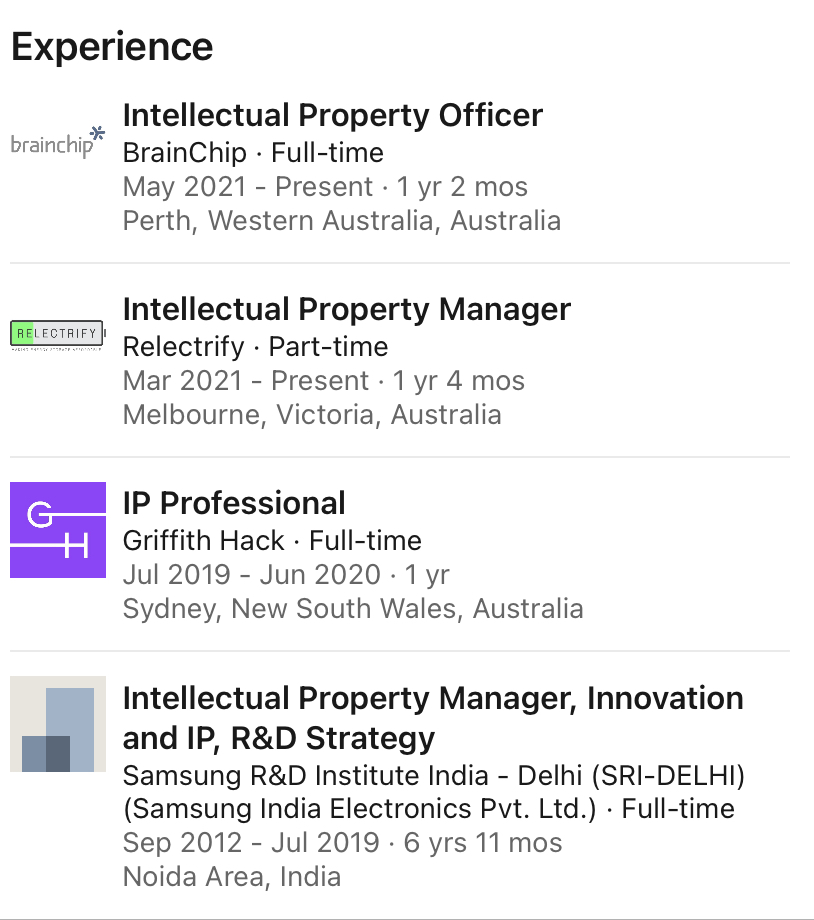Click the Experience section heading
814x920 pixels.
click(112, 47)
